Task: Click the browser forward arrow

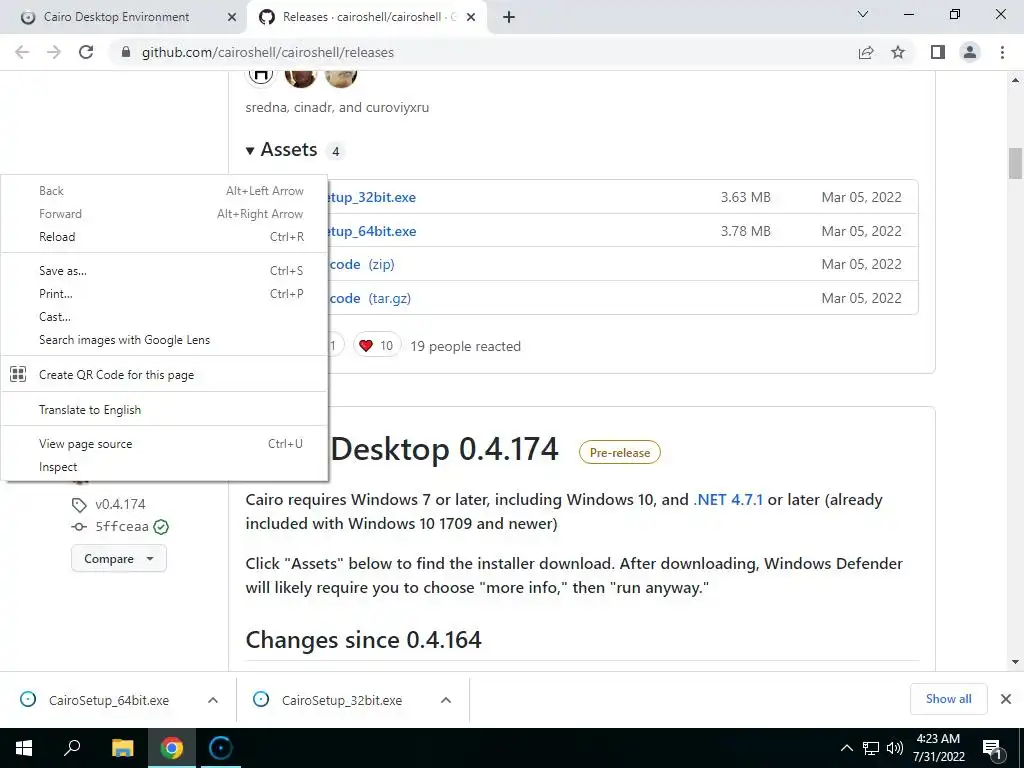Action: coord(54,52)
